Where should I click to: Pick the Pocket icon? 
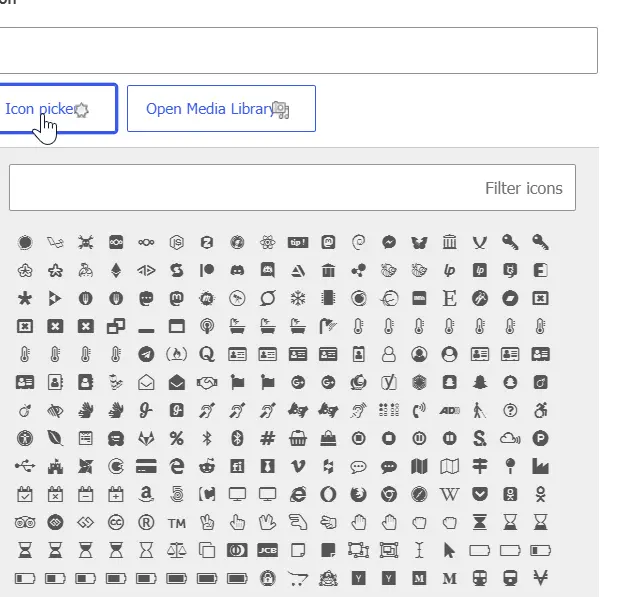(480, 494)
